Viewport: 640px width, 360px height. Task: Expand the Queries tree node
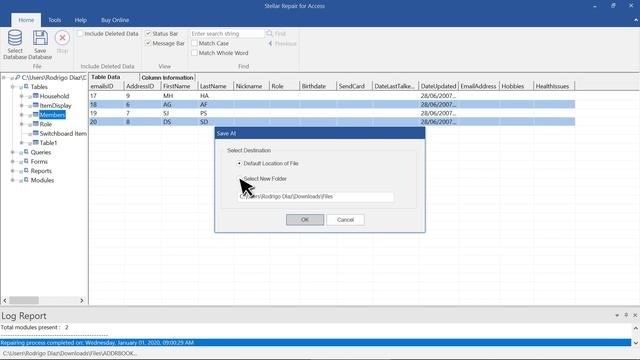tap(13, 152)
